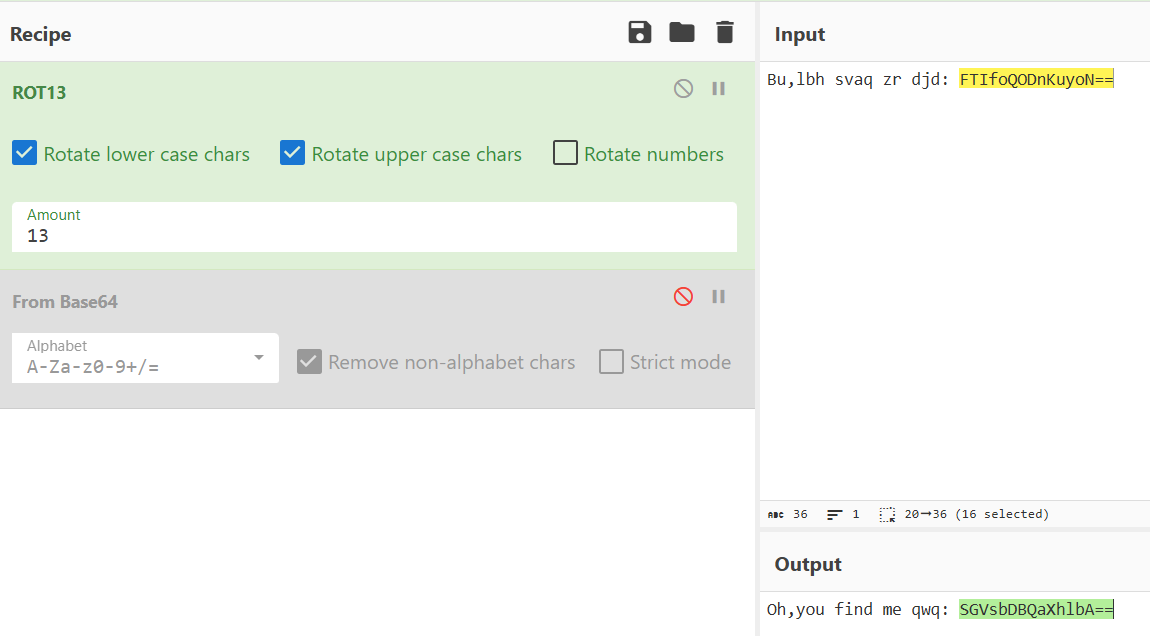Uncheck Rotate lower case chars

[25, 154]
